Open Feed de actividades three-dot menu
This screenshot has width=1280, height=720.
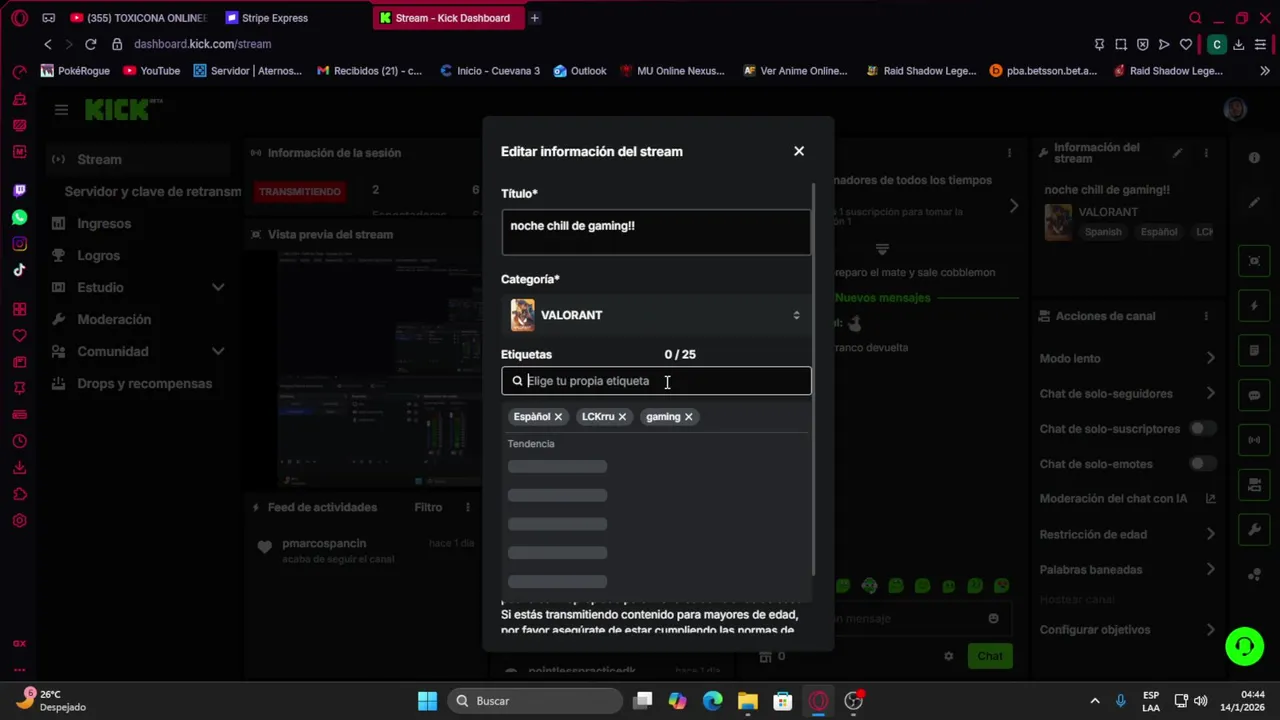click(467, 507)
